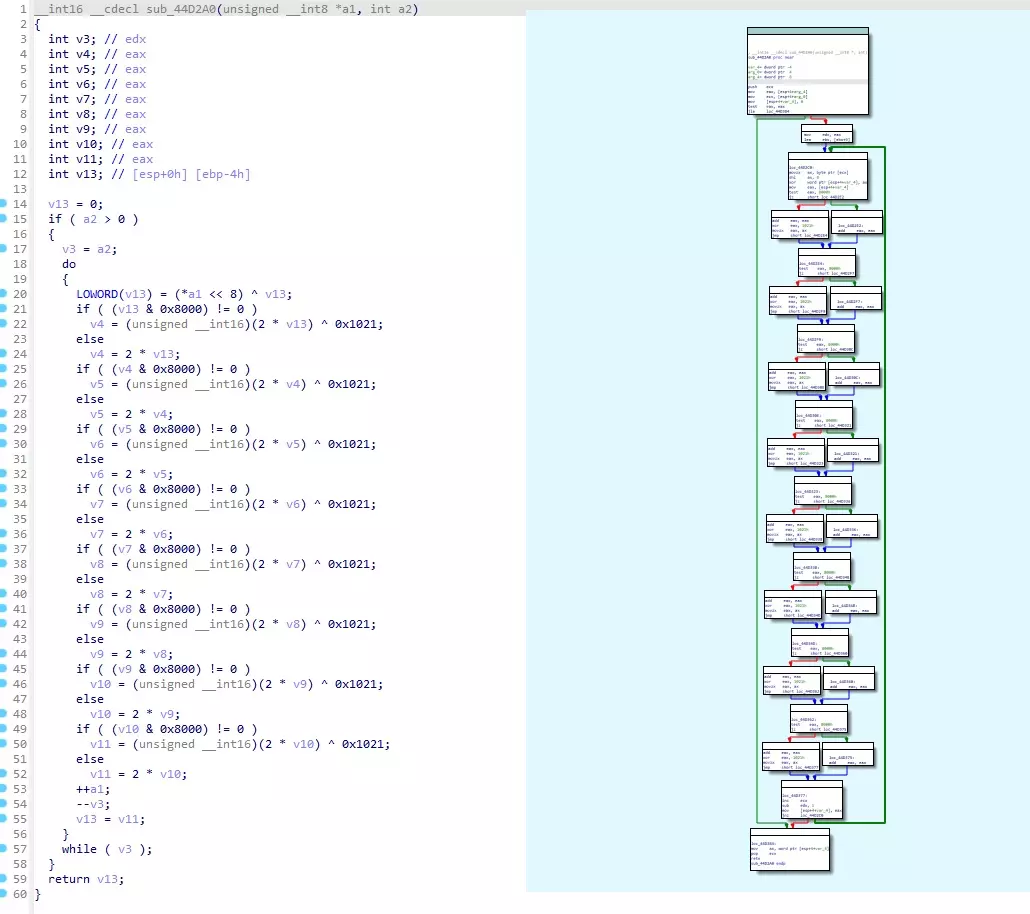Click line number 12 in the gutter
Screen dimensions: 1030x914
[22, 174]
